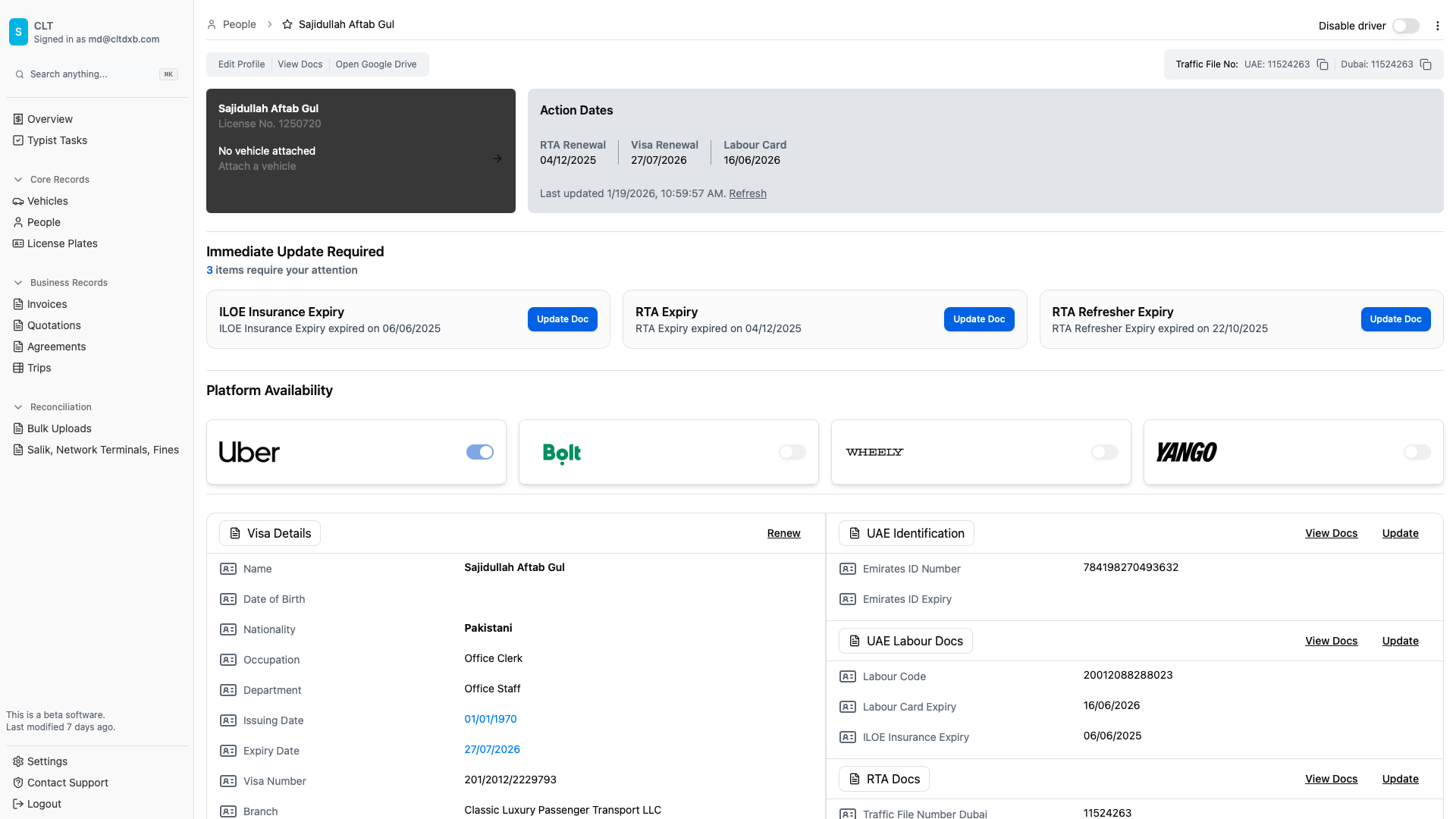Collapse the Reconciliation section
Viewport: 1456px width, 819px height.
click(x=18, y=407)
